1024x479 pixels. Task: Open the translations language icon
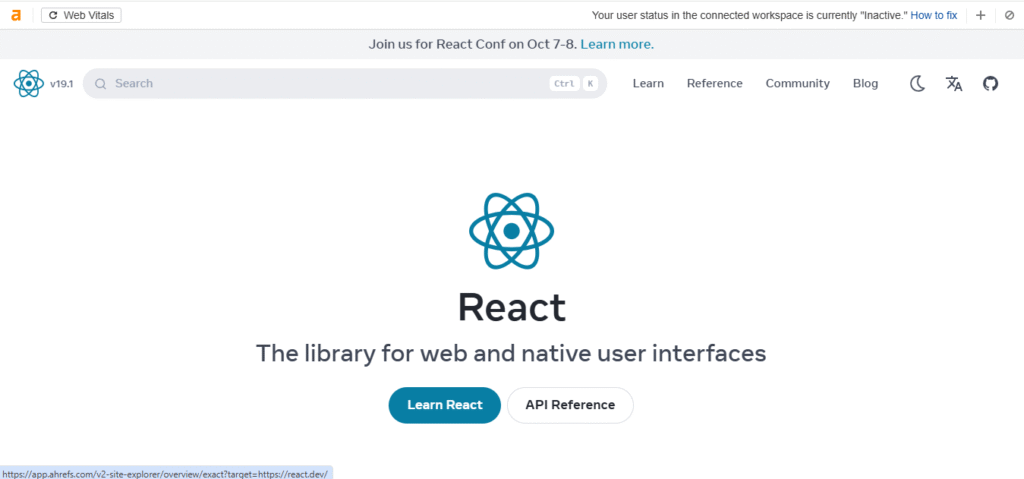pos(954,84)
